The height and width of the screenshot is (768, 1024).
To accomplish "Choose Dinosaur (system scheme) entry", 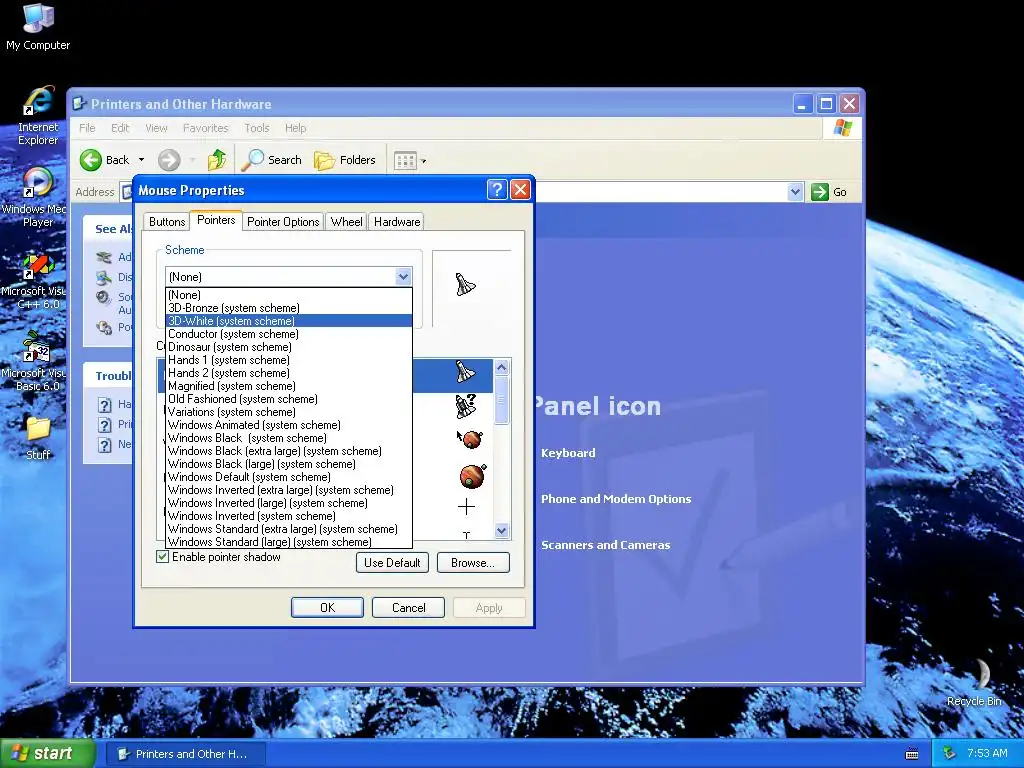I will 289,347.
